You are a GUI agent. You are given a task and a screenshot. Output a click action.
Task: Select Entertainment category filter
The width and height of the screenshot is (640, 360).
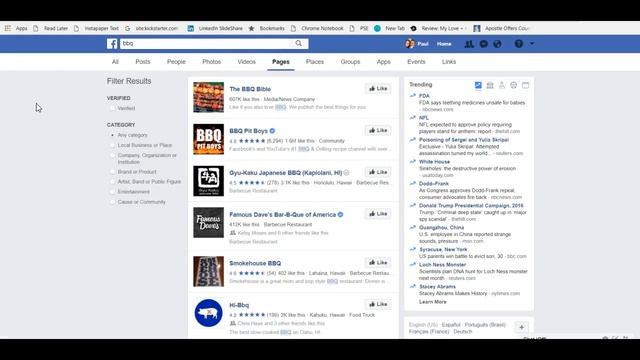(113, 191)
